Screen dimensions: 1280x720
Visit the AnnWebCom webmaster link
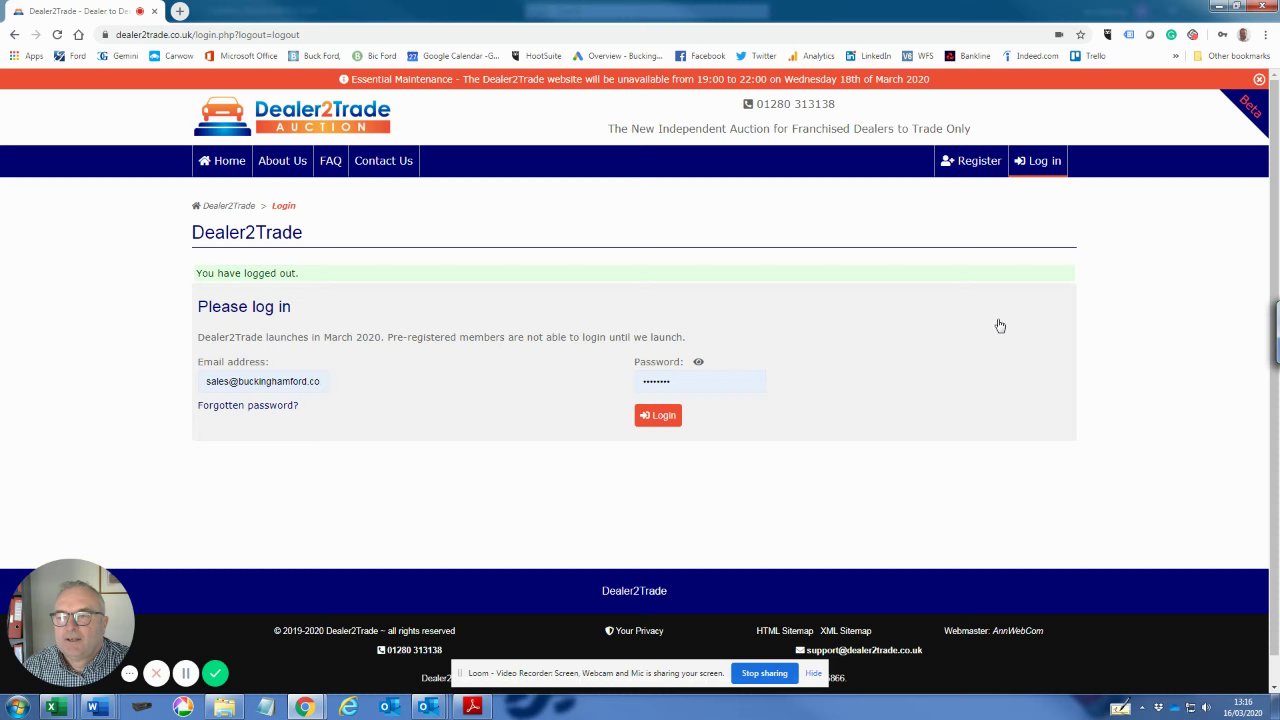(1018, 631)
